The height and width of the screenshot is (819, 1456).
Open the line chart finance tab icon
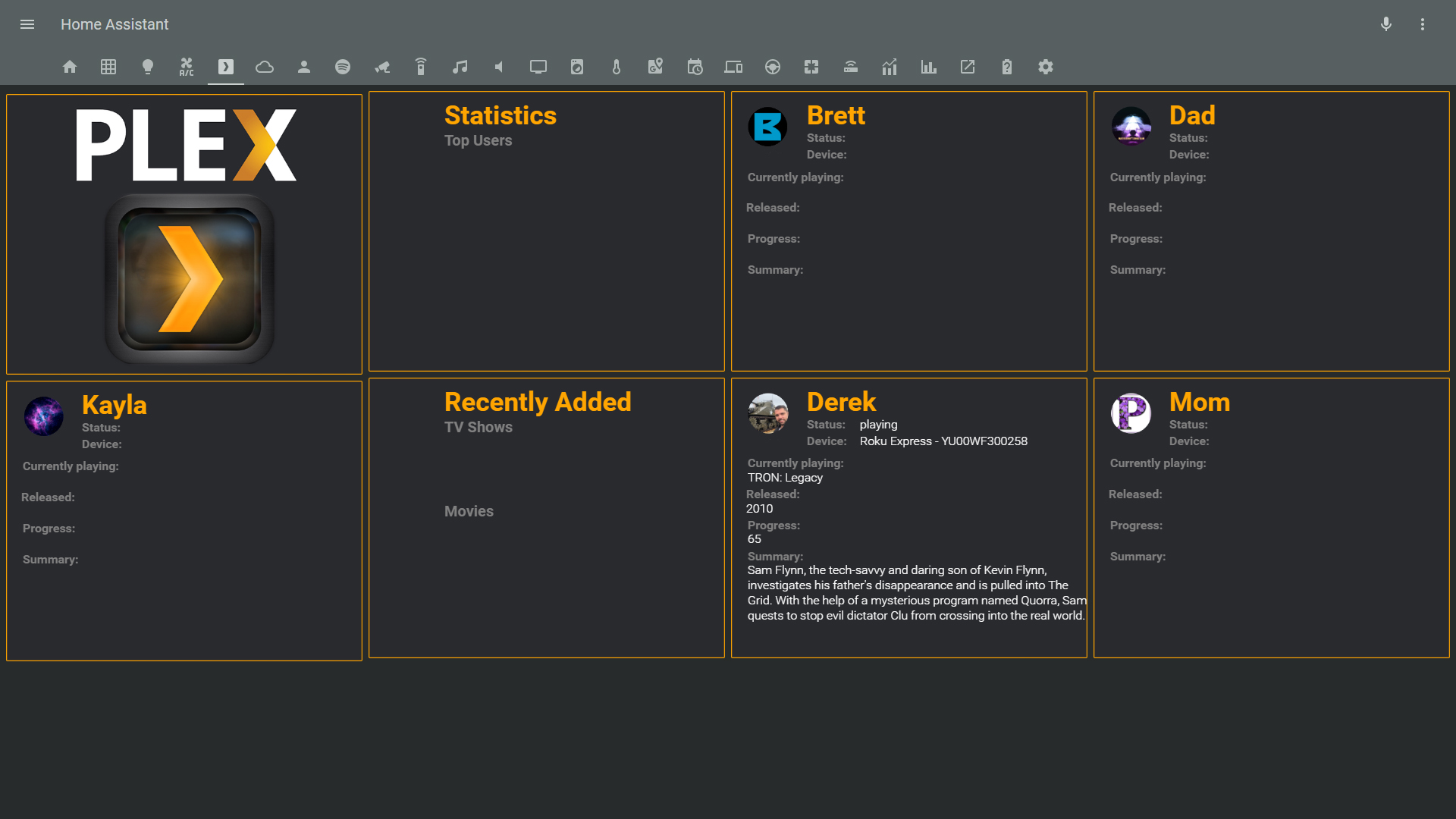(890, 67)
